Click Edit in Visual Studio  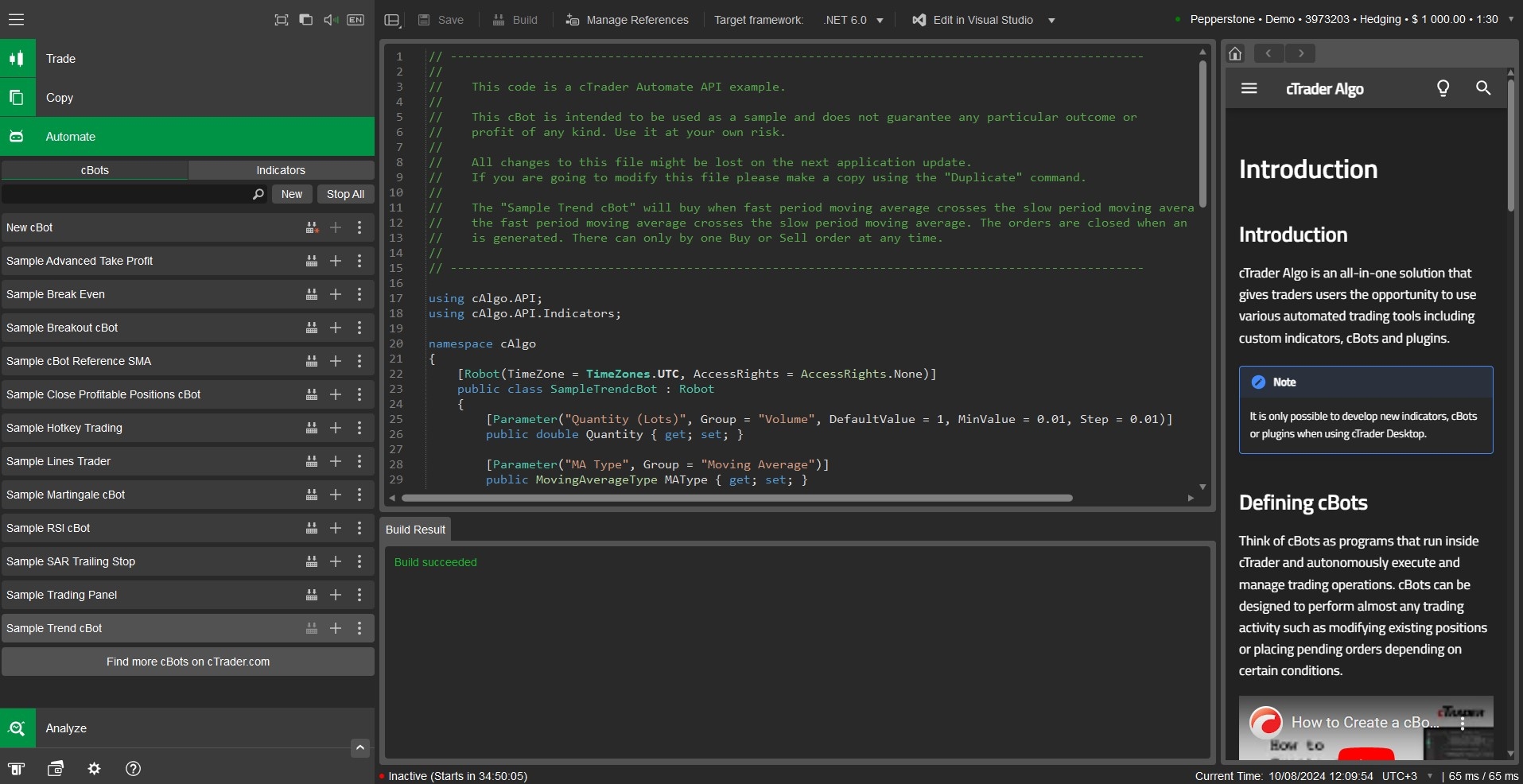[x=973, y=20]
